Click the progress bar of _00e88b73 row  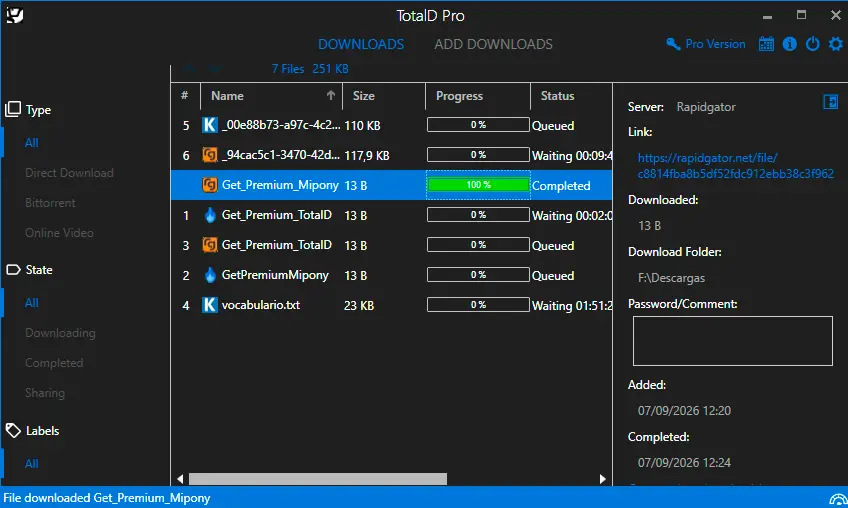click(478, 125)
